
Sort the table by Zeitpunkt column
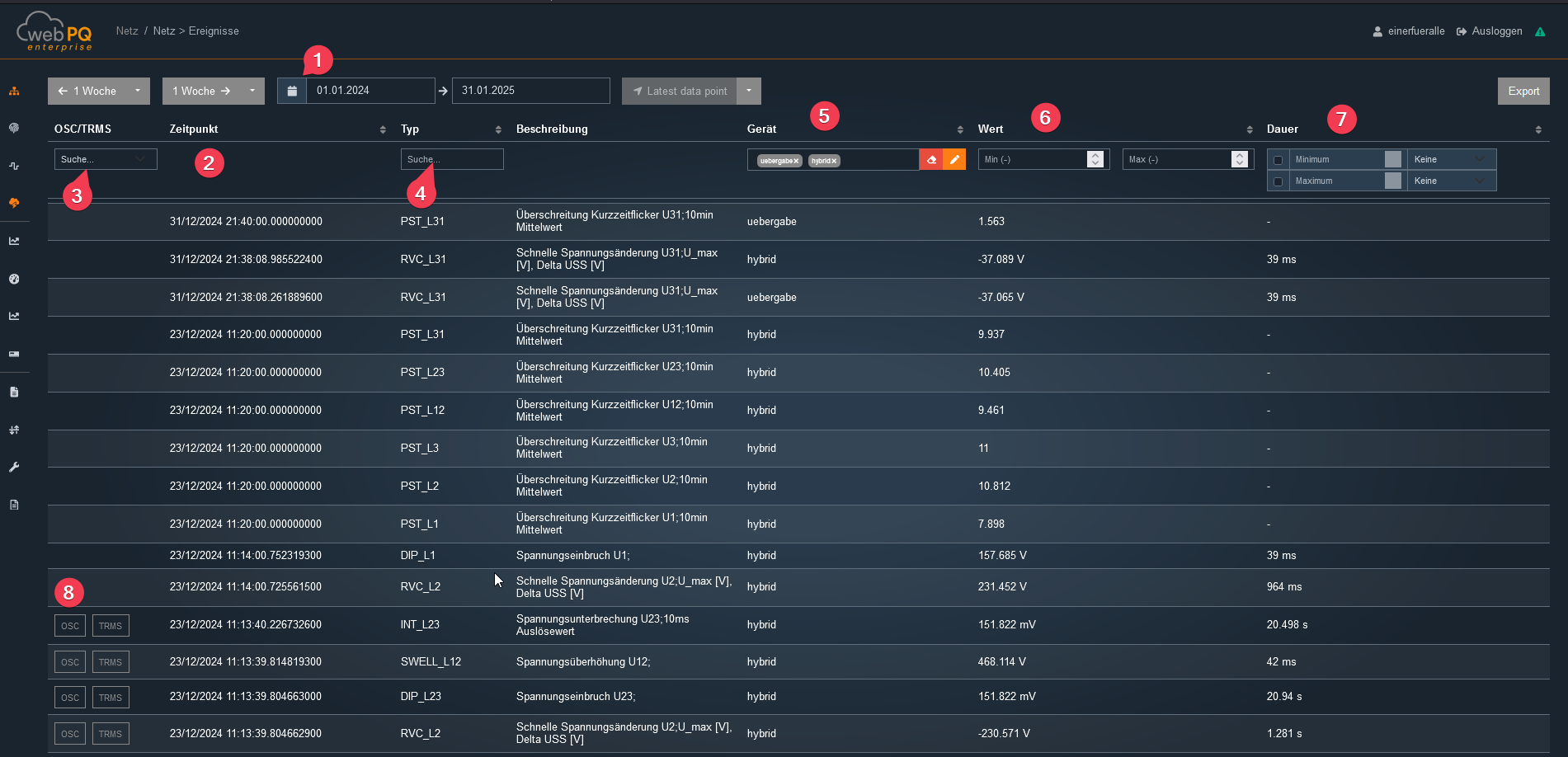point(383,129)
